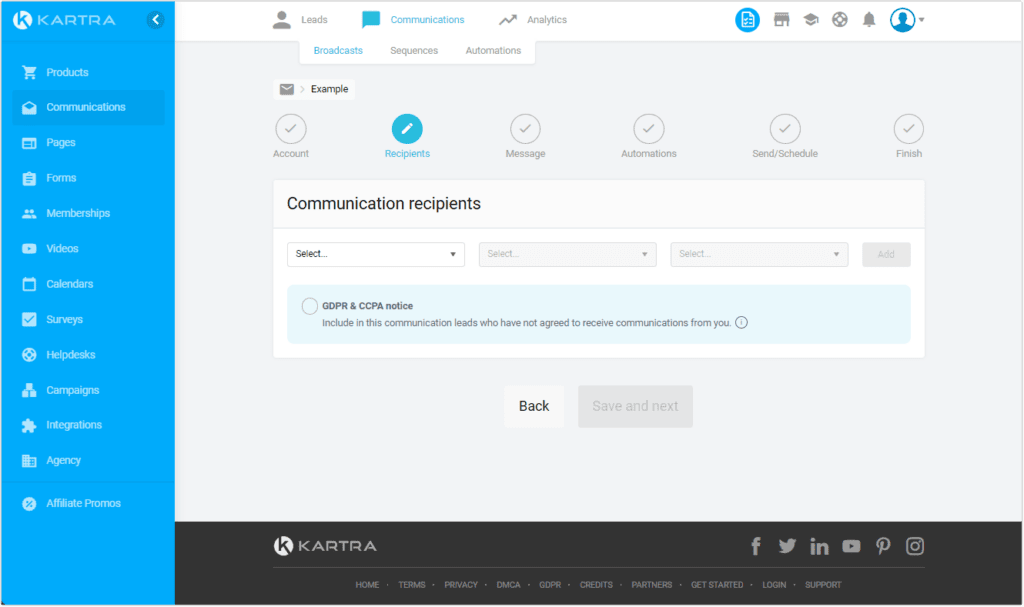
Task: Open the training graduation cap icon
Action: click(x=810, y=20)
